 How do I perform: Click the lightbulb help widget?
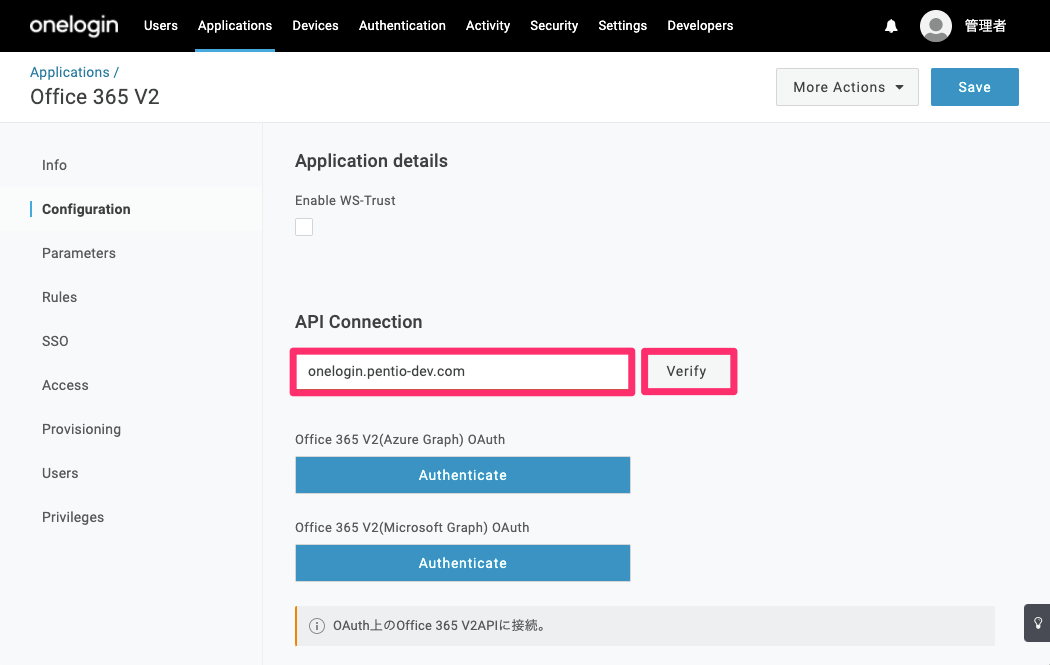tap(1037, 623)
